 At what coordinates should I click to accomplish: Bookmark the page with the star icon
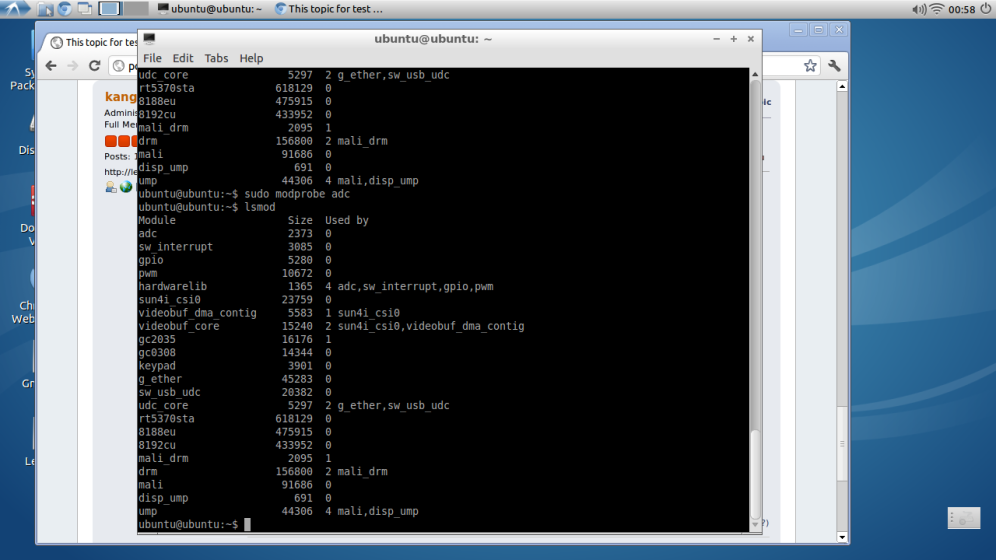(x=810, y=65)
